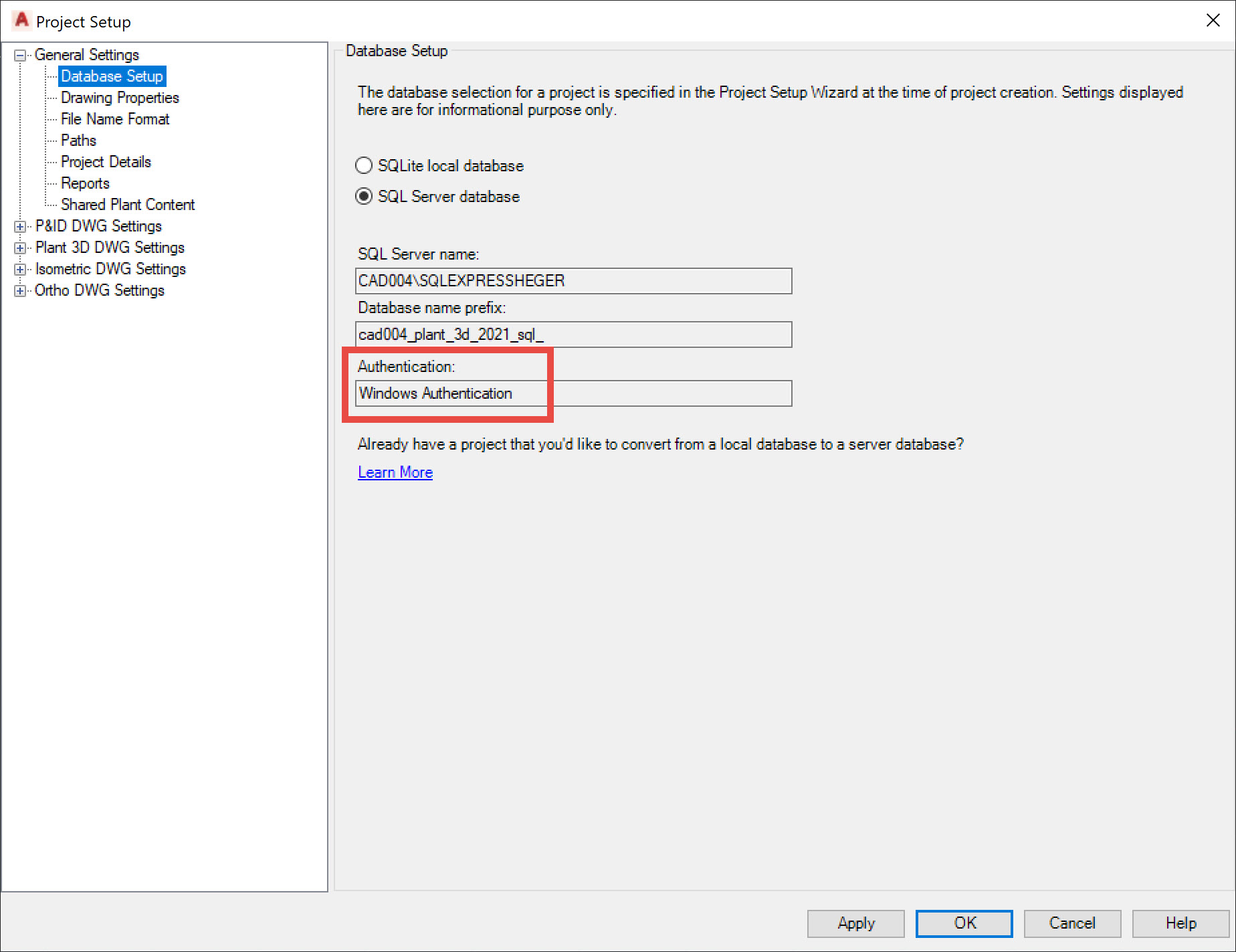Select the SQL Server database option

(x=363, y=196)
